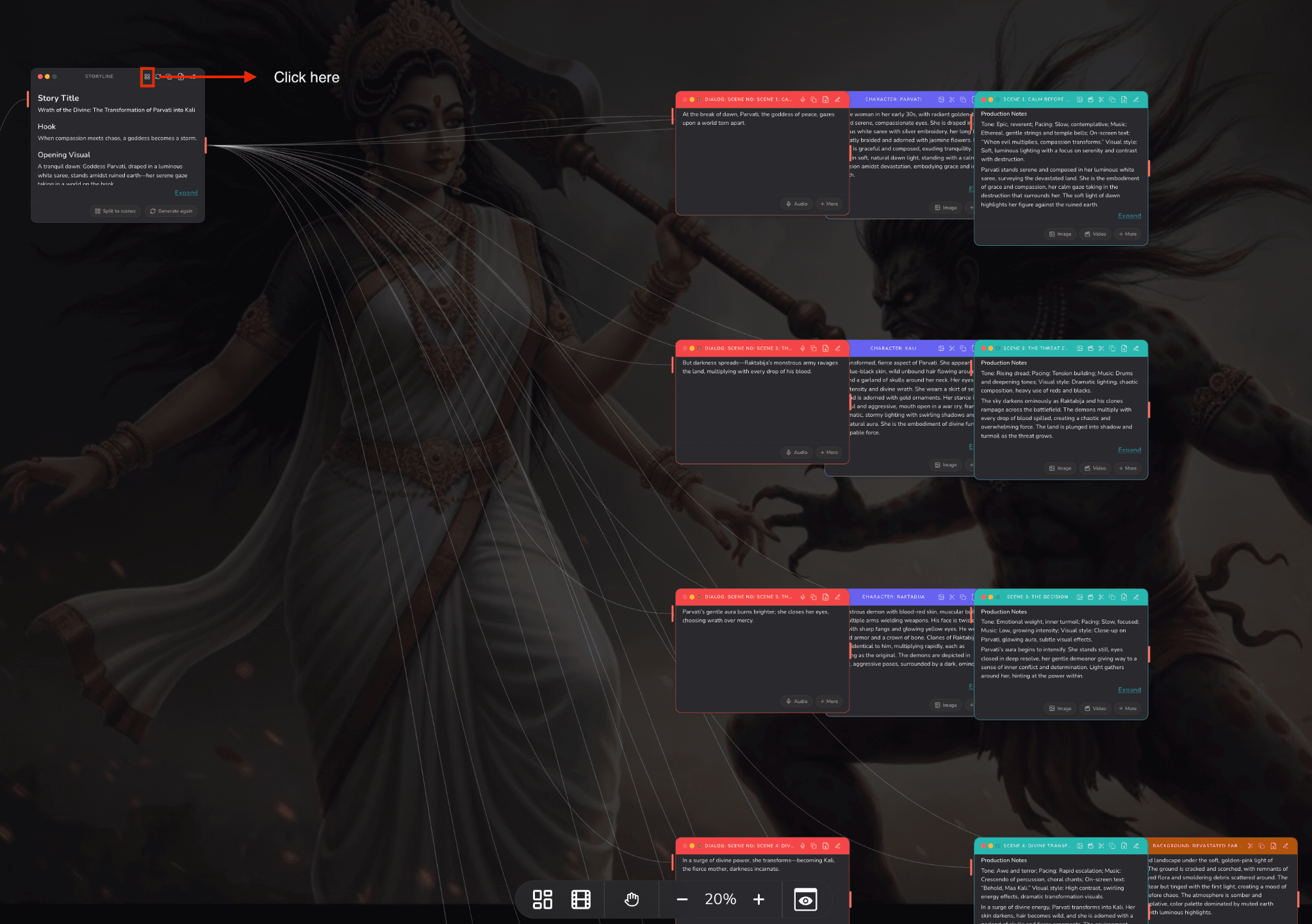Click the Story Title heading in Storyline card

point(58,98)
